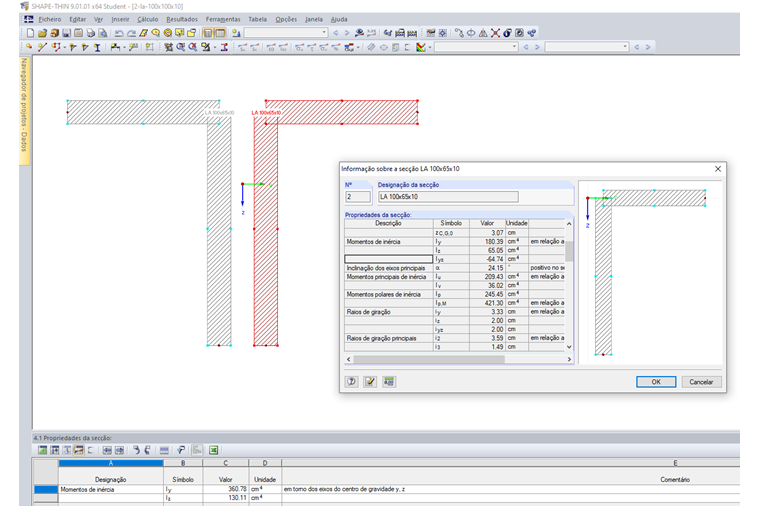760x506 pixels.
Task: Print using the printer icon
Action: (x=91, y=33)
